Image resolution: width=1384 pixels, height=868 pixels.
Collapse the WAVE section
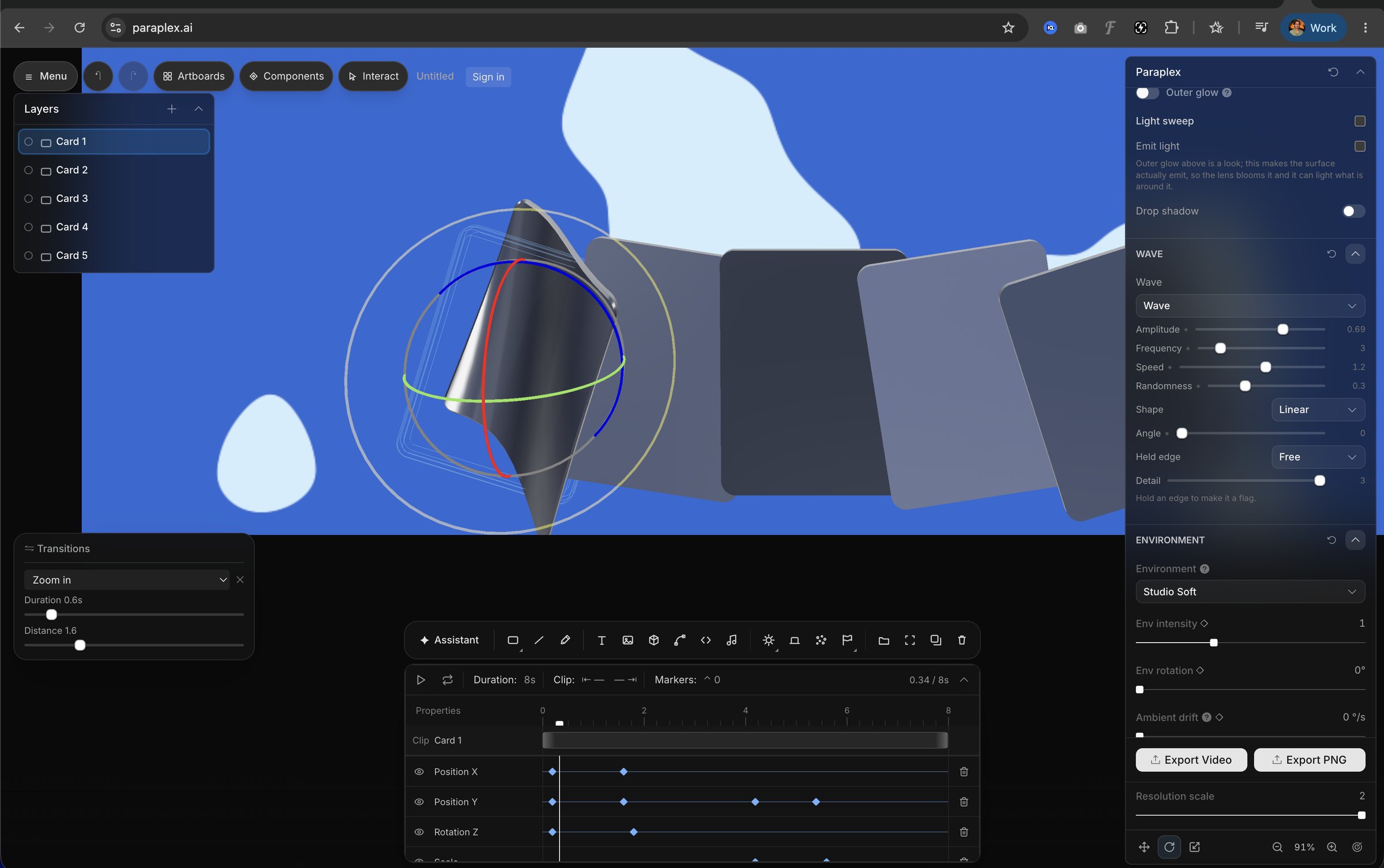(1355, 254)
